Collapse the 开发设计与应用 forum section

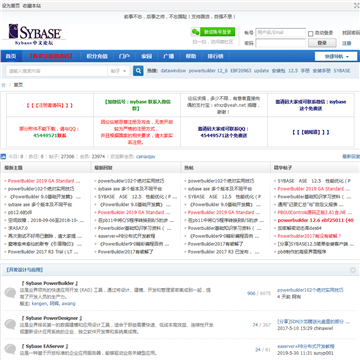pyautogui.click(x=353, y=270)
